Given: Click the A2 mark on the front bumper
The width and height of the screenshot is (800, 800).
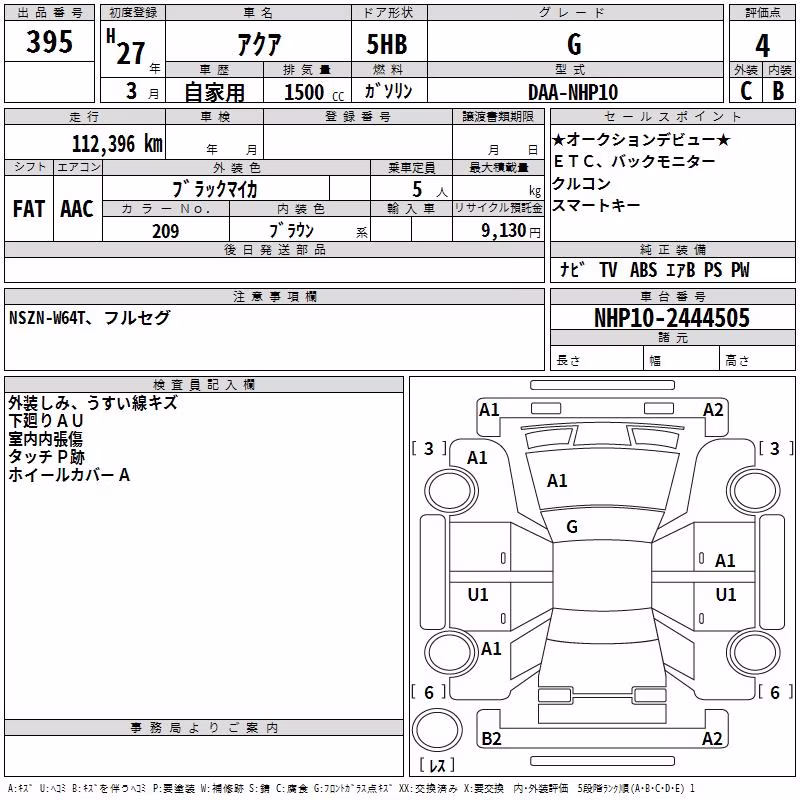Looking at the screenshot, I should pyautogui.click(x=713, y=410).
